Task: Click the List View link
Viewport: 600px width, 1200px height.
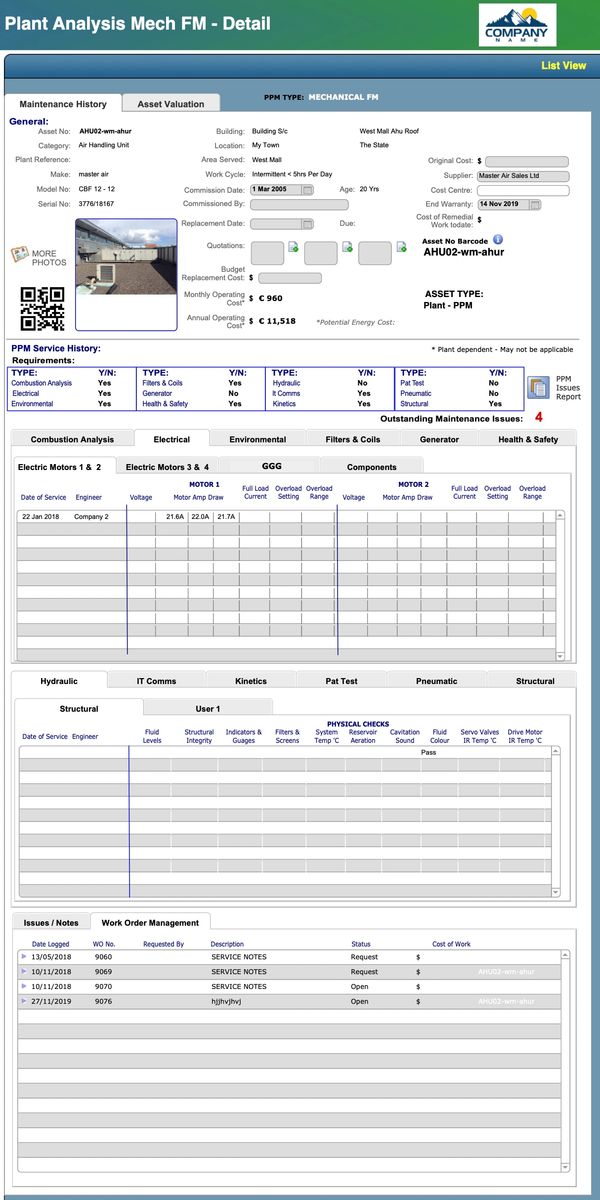Action: point(563,66)
